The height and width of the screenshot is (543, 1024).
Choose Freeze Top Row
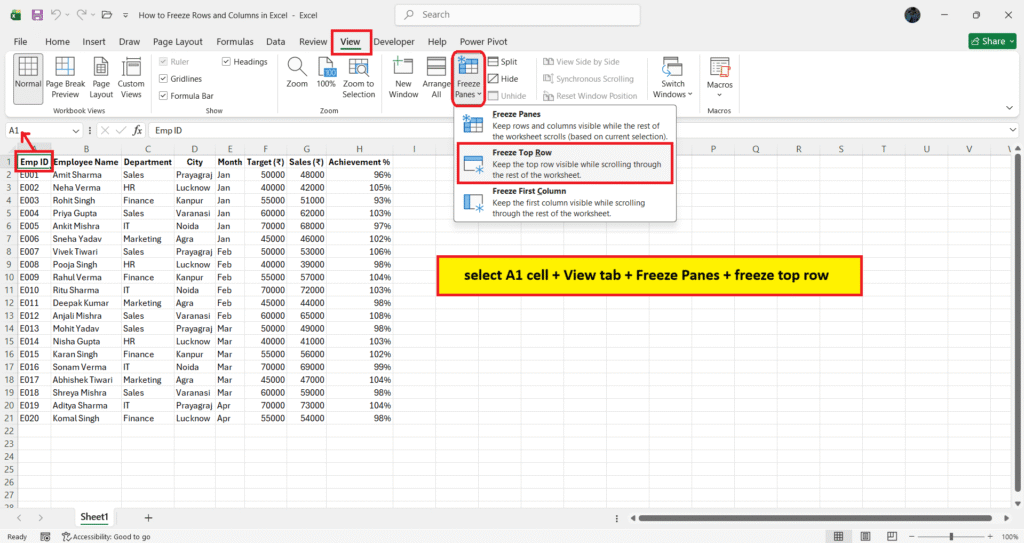565,163
